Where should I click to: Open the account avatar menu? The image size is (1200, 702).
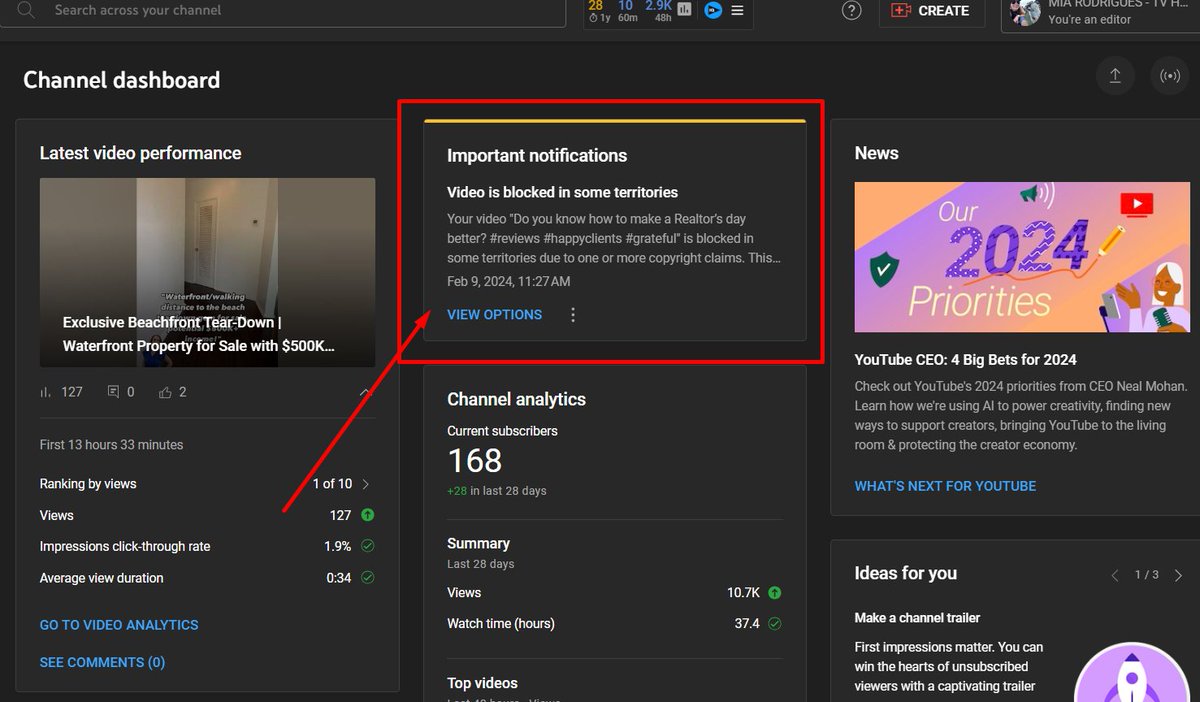(1025, 12)
